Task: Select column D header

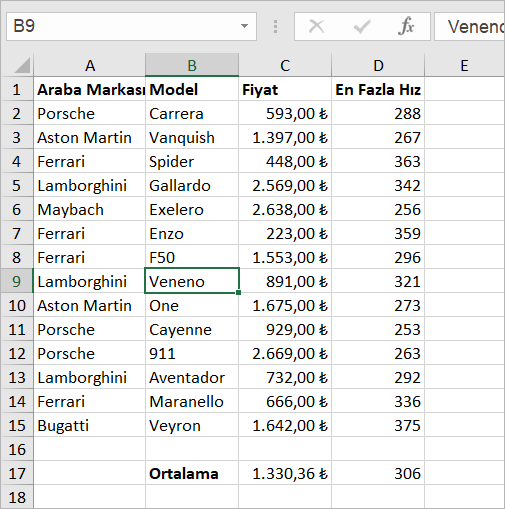Action: (x=378, y=65)
